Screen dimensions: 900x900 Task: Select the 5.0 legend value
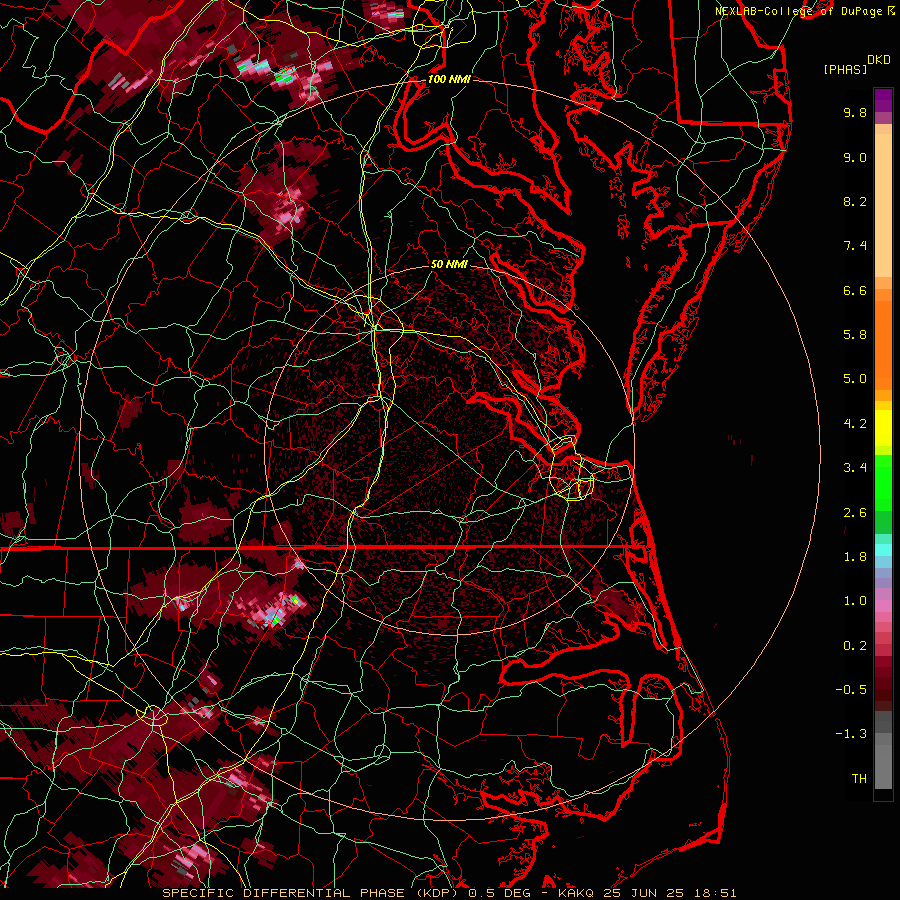click(855, 379)
